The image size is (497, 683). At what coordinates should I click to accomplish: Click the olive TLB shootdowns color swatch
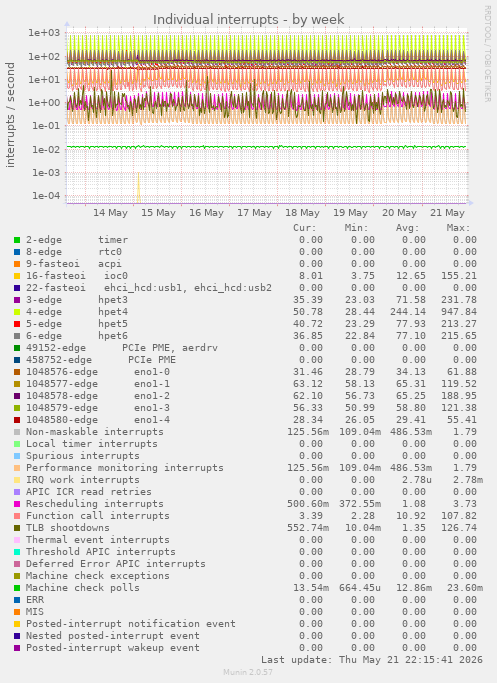pyautogui.click(x=17, y=528)
